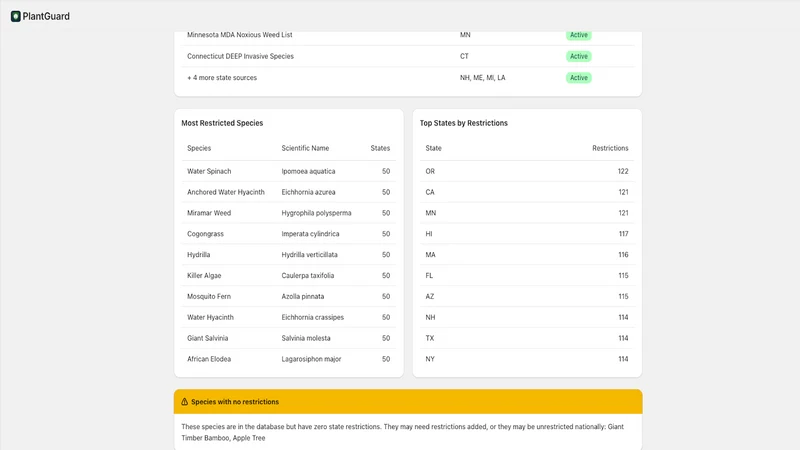
Task: Click scientific name Imperata cylindrica
Action: [310, 234]
